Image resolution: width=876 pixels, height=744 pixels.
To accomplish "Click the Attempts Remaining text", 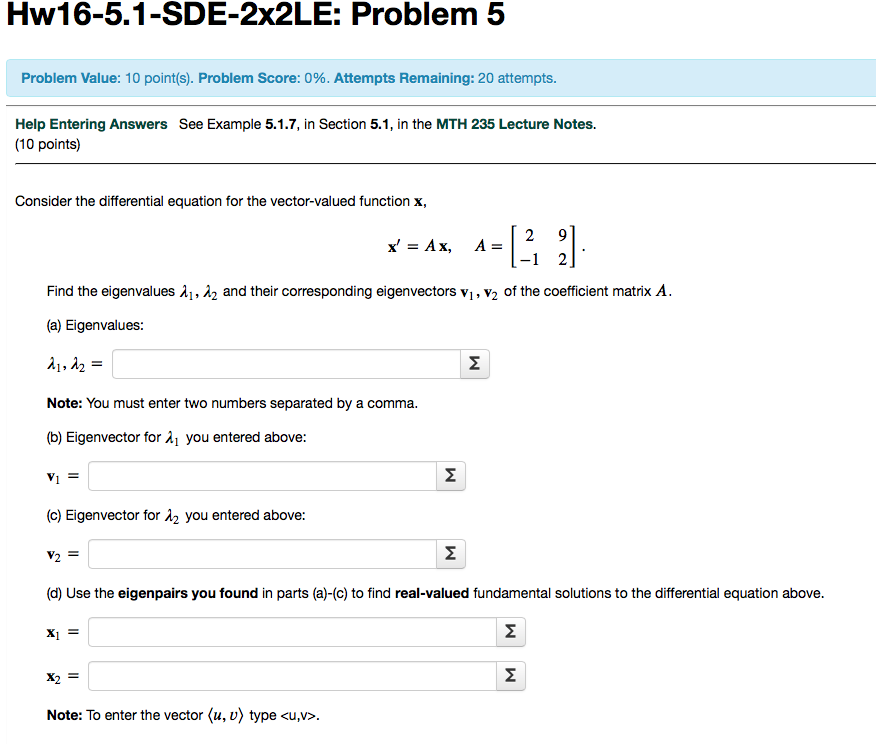I will tap(402, 77).
